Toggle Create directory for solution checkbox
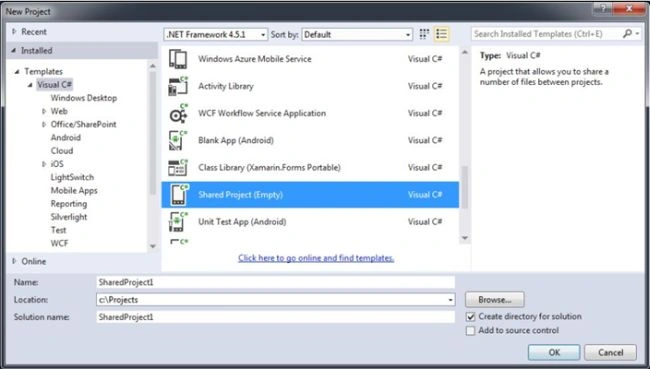Screen dimensions: 650x369 [471, 317]
